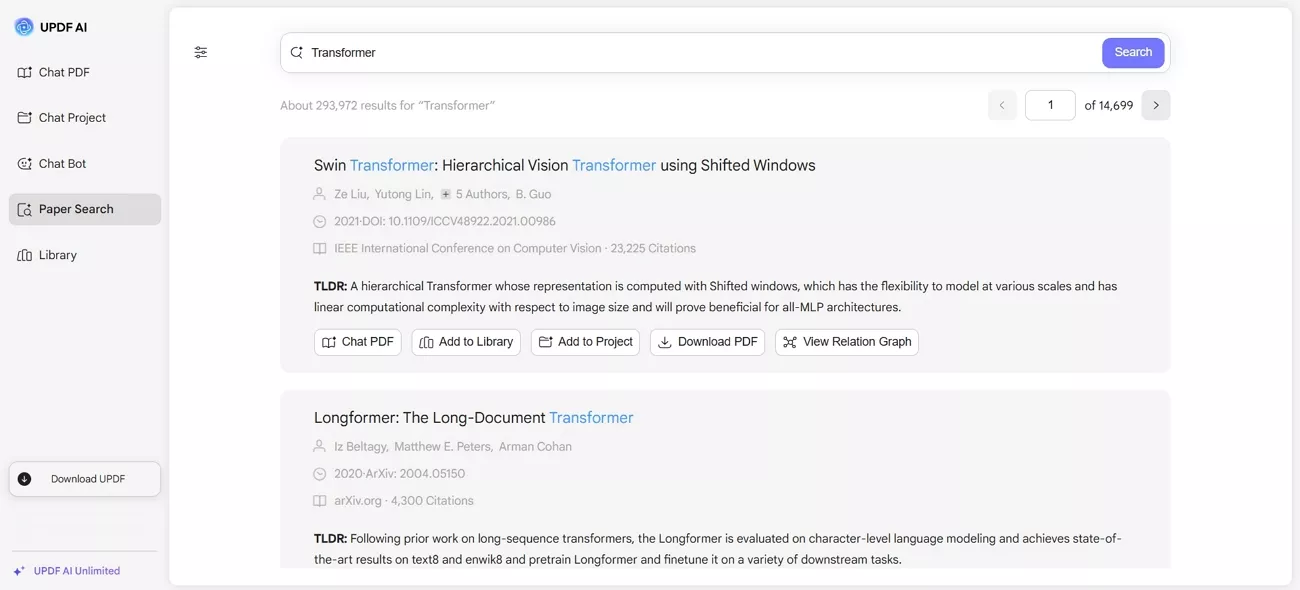Add the Swin Transformer paper to Project
Viewport: 1300px width, 590px height.
pos(585,341)
